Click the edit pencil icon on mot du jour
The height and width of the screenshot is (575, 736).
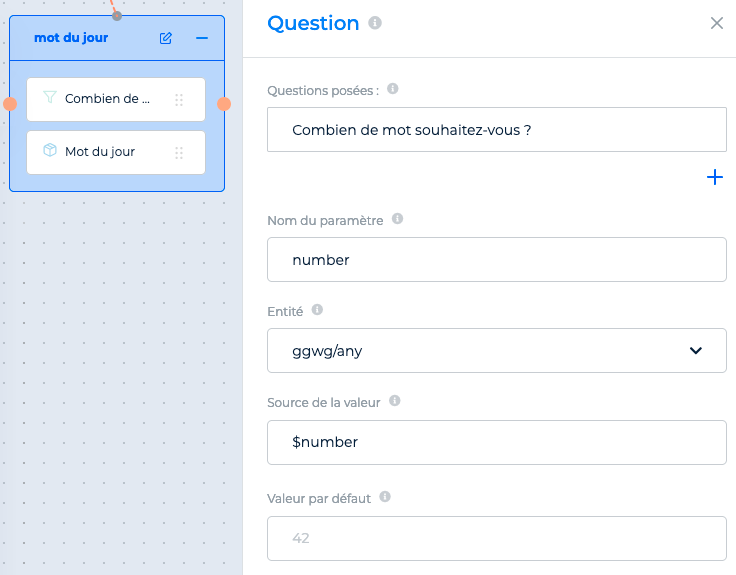coord(166,38)
